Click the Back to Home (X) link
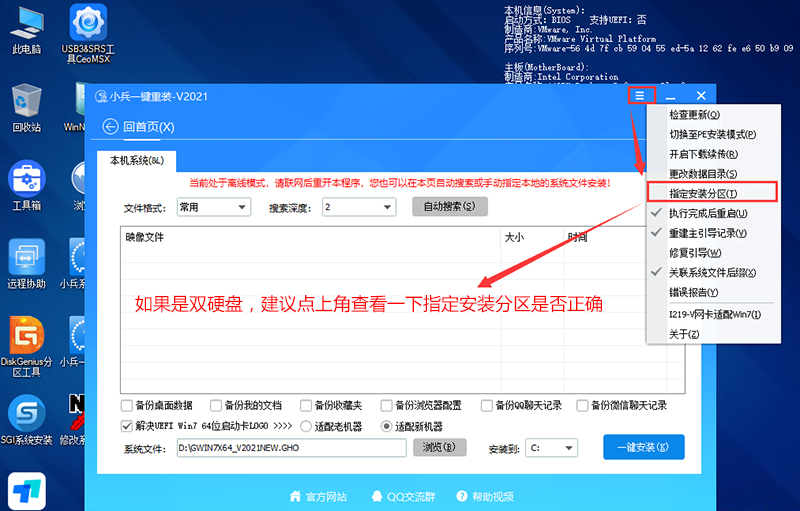800x511 pixels. click(x=148, y=126)
